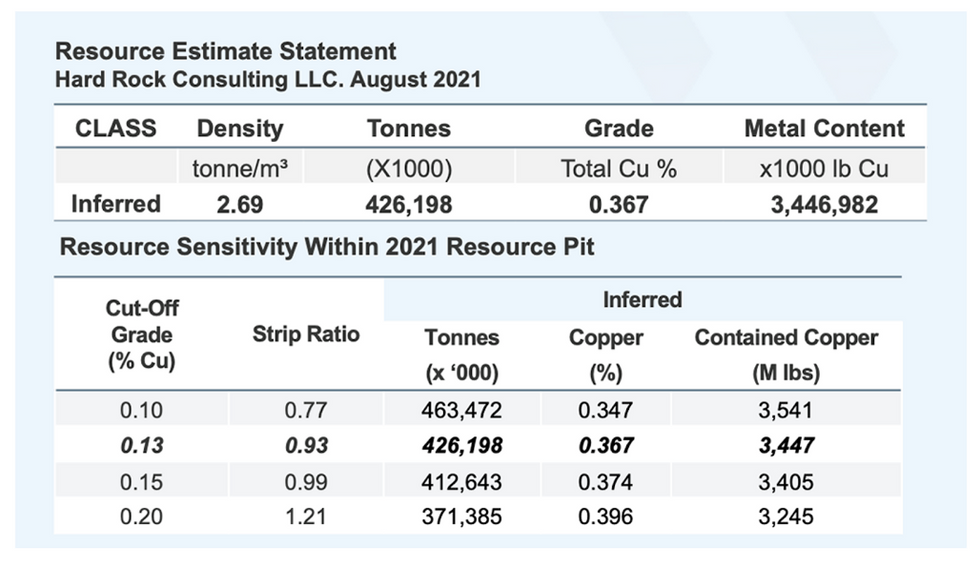The image size is (980, 566).
Task: Click the 463,472 tonnes cell
Action: click(462, 410)
